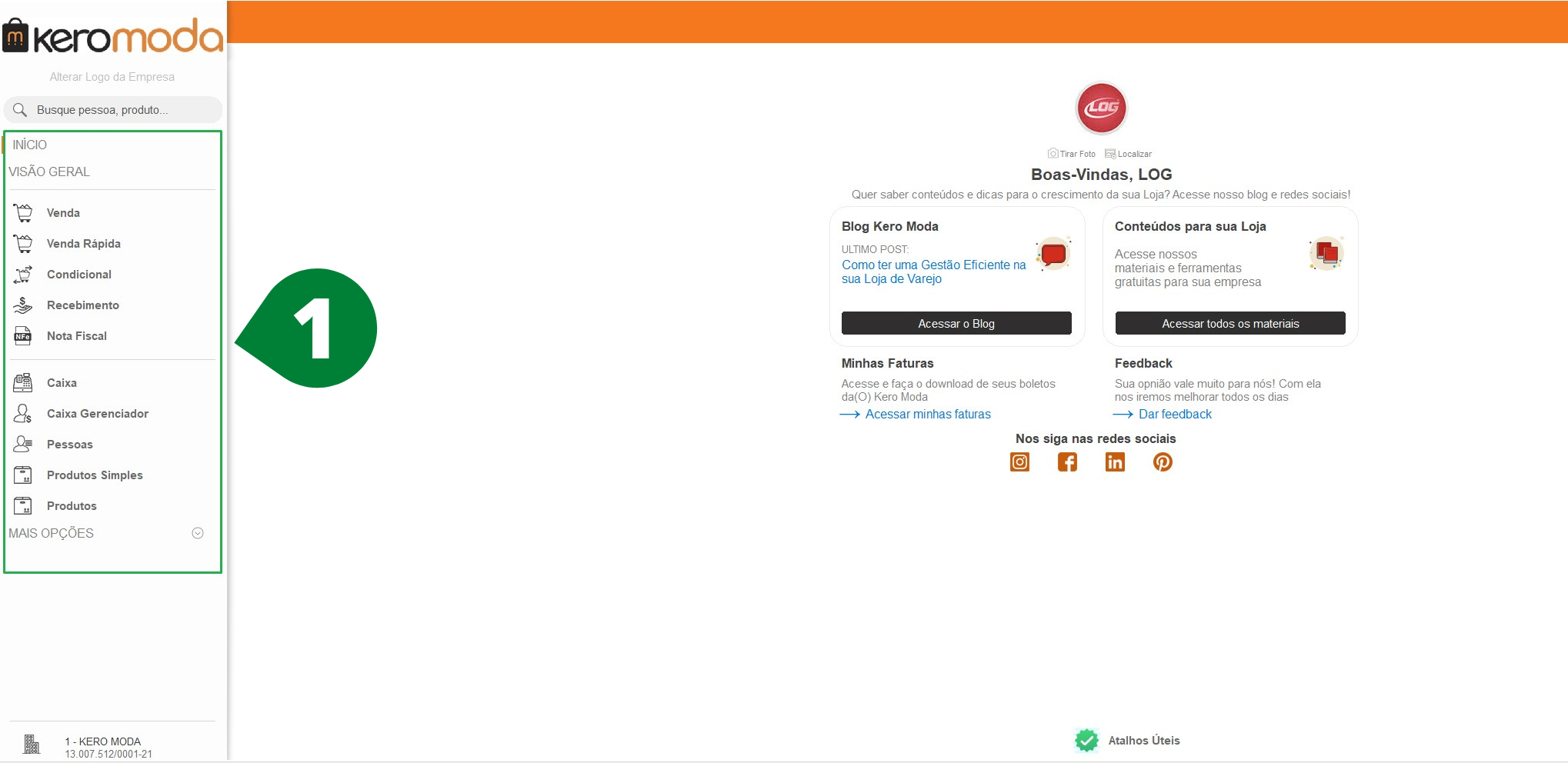Click 1 - KERO MODA company name
Viewport: 1568px width, 763px height.
103,741
